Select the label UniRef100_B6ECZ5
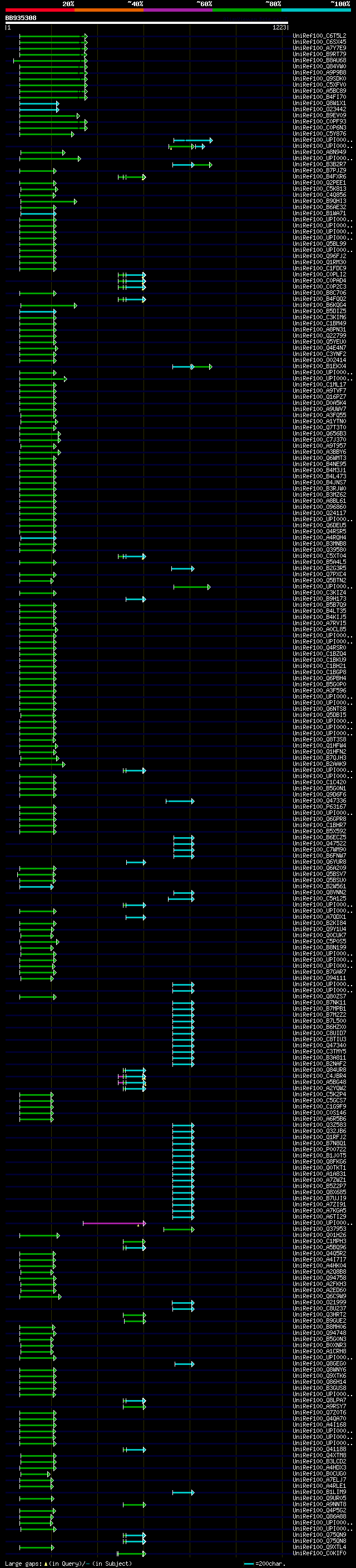Screen dimensions: 356x1568 pos(319,838)
